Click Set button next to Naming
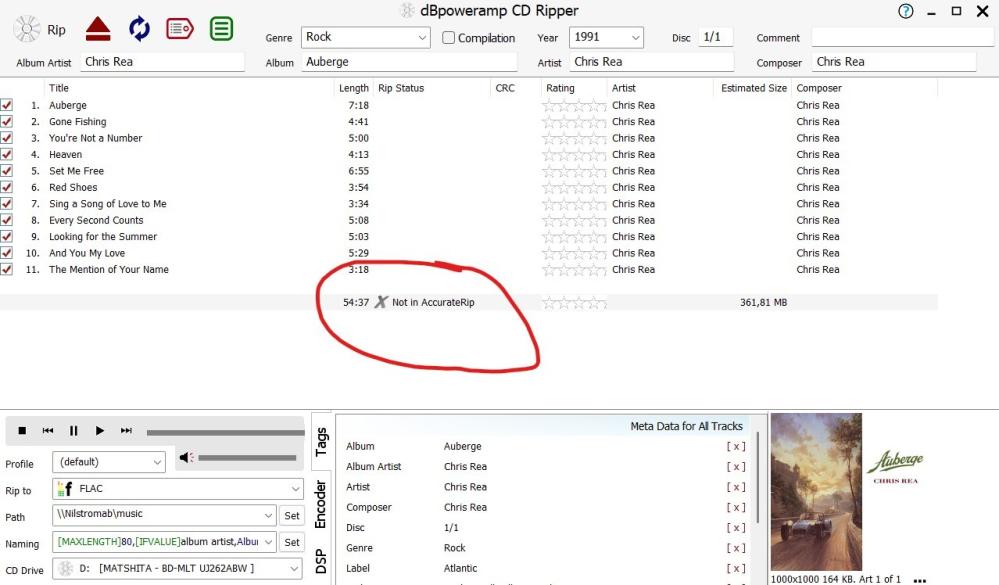Image resolution: width=999 pixels, height=585 pixels. [x=292, y=542]
